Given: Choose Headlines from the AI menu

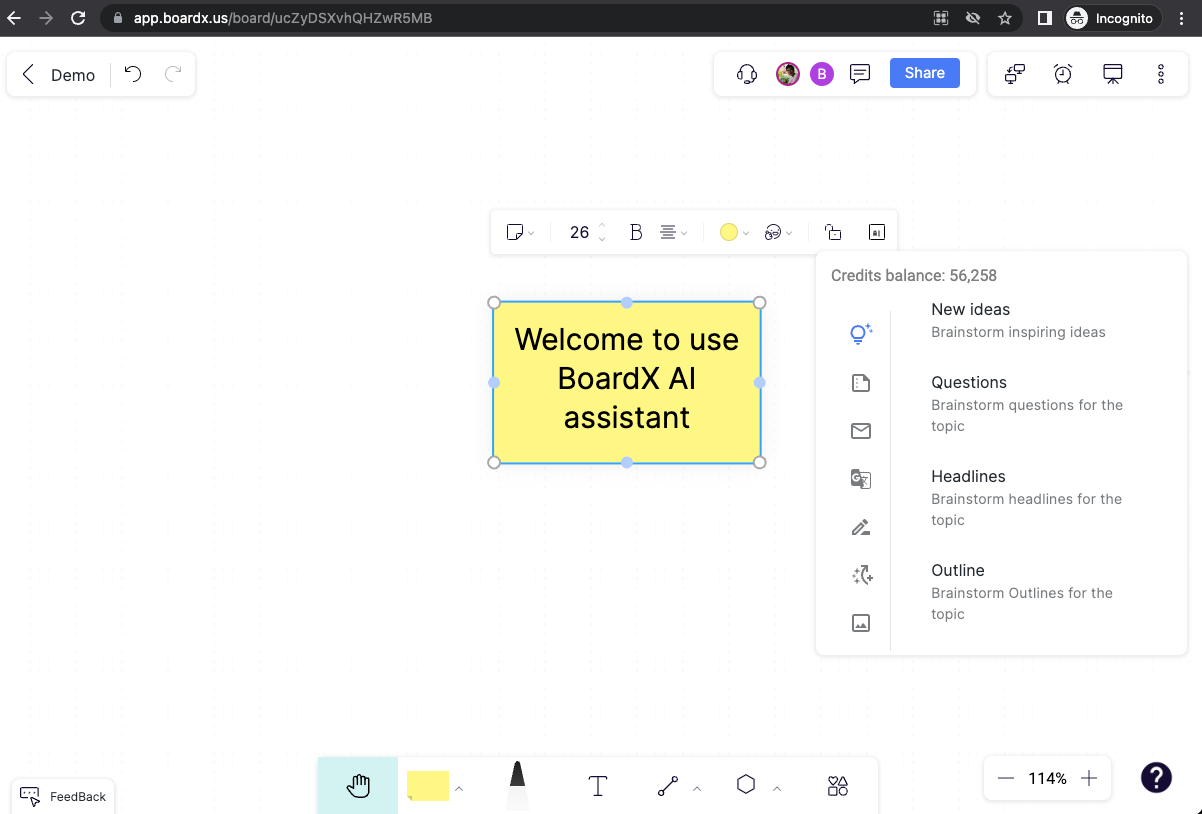Looking at the screenshot, I should tap(968, 476).
